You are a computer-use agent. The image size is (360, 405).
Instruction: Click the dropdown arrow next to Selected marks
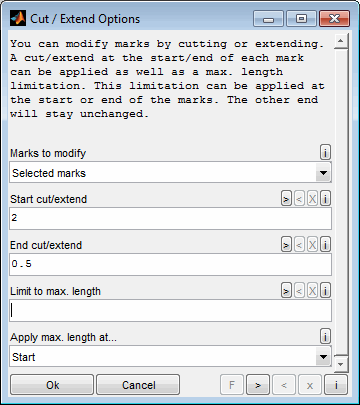(323, 173)
